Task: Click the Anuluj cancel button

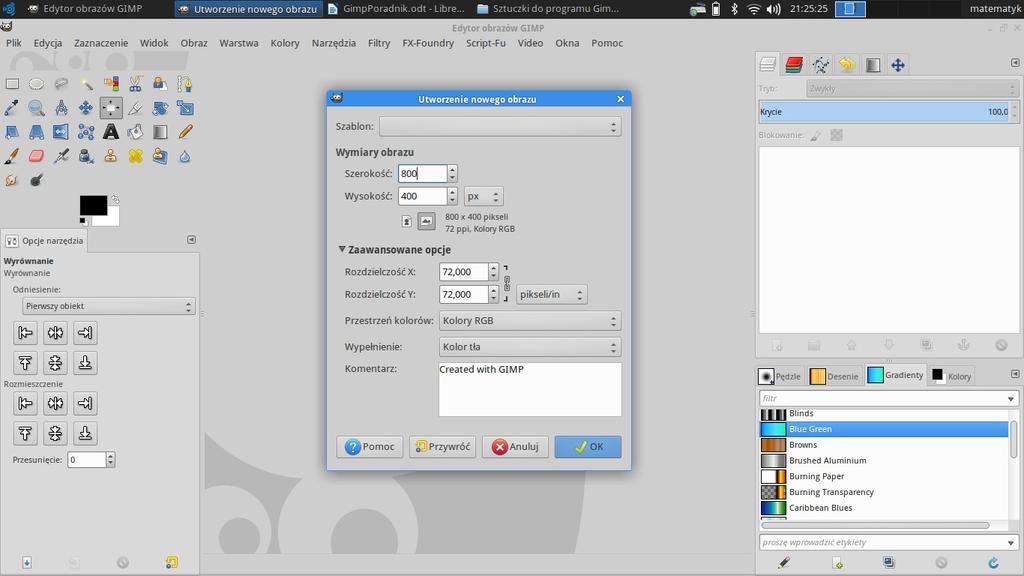Action: click(x=515, y=447)
